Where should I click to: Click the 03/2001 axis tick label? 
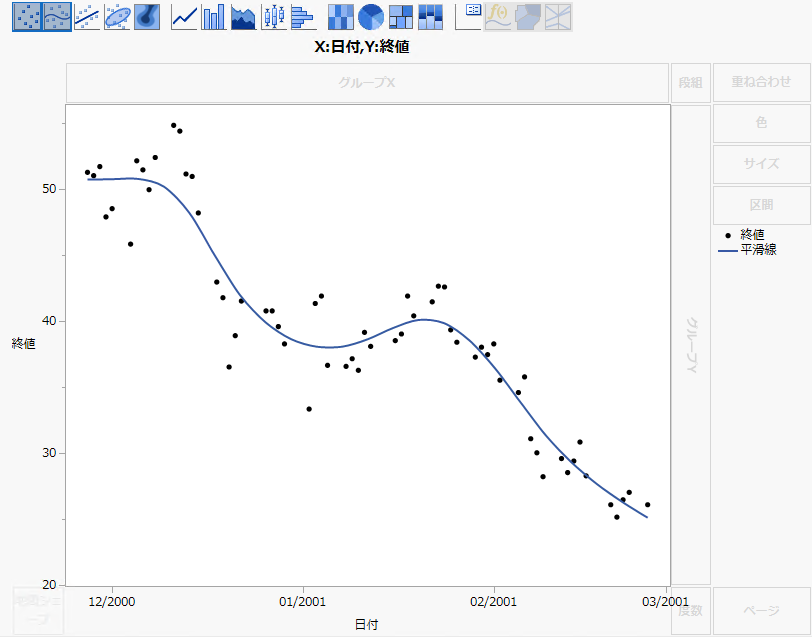665,602
